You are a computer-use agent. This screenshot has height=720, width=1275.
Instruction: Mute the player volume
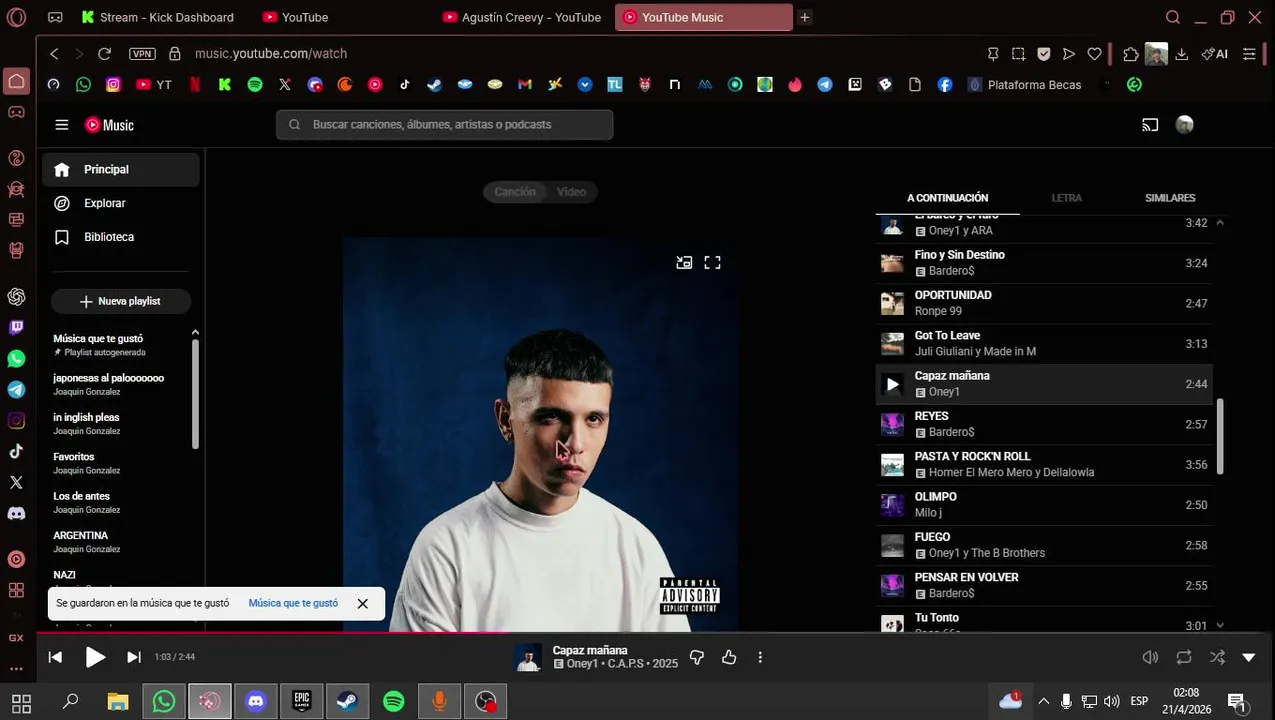click(1150, 657)
